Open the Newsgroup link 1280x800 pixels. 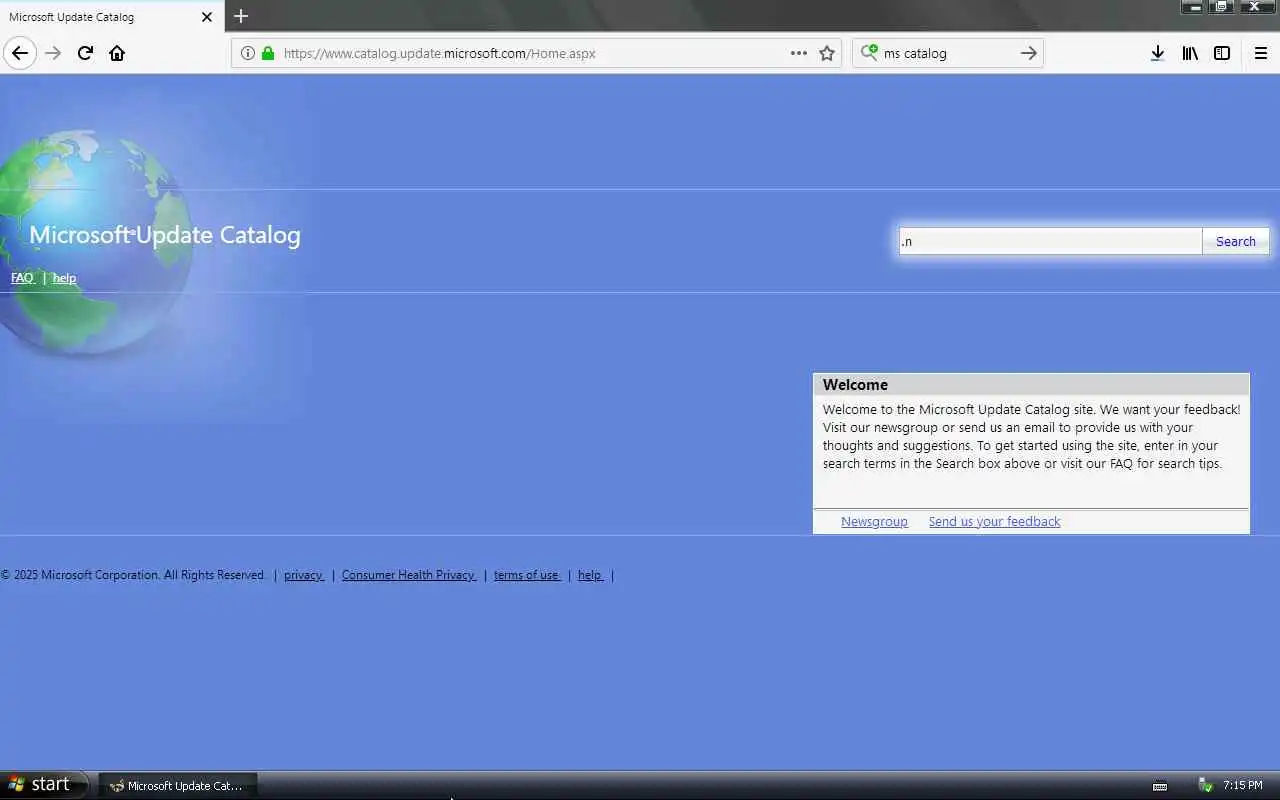tap(874, 521)
